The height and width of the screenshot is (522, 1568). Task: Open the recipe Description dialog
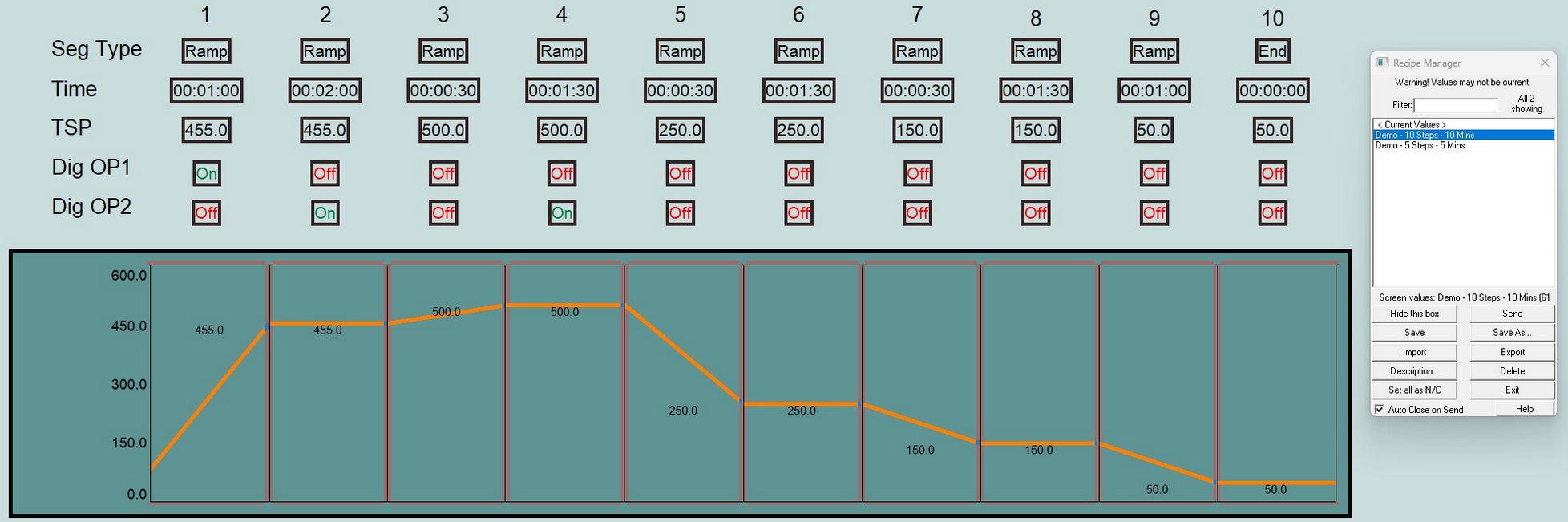pos(1414,371)
